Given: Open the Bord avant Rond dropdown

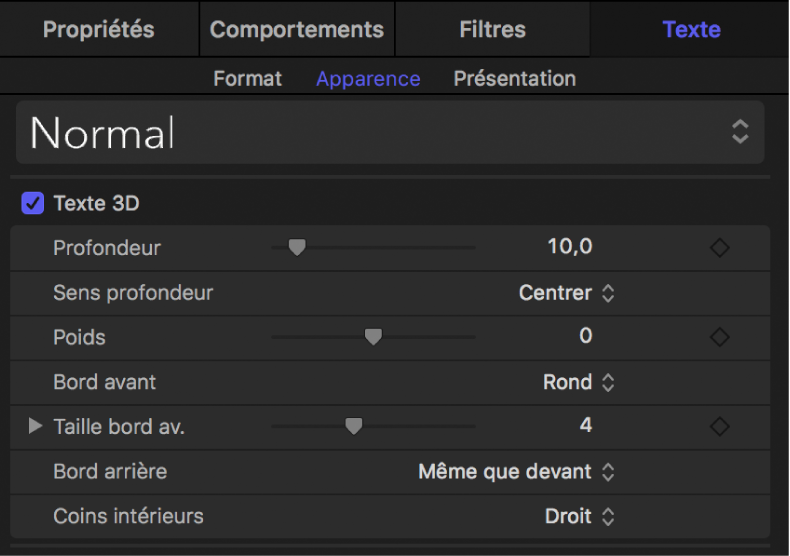Looking at the screenshot, I should [x=578, y=382].
